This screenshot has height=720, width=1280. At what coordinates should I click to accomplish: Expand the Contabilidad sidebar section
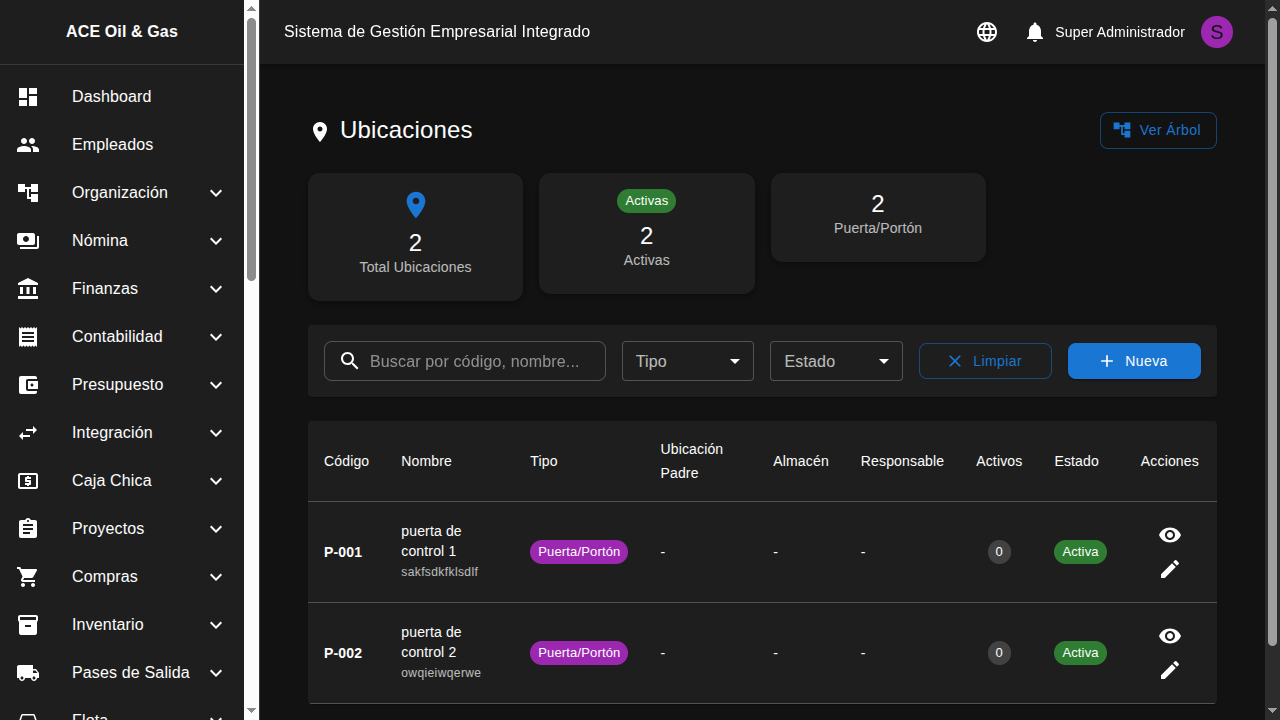click(117, 336)
